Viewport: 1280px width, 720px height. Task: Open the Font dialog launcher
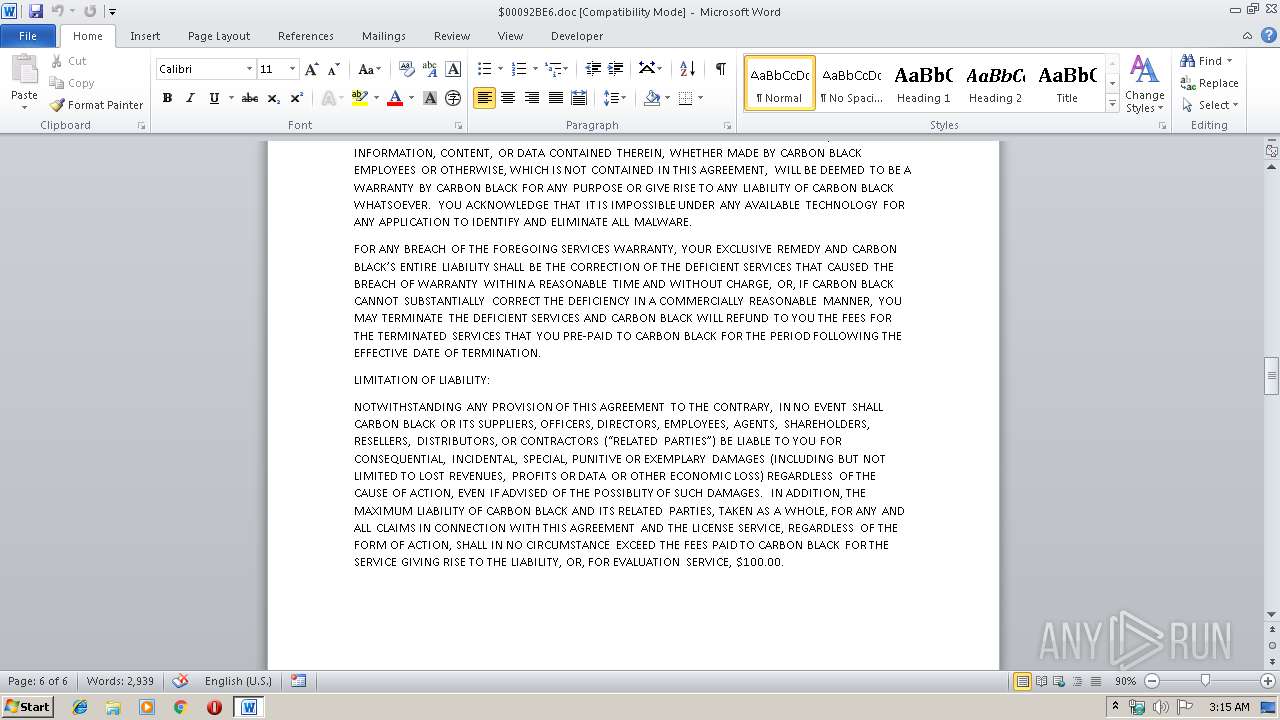[x=458, y=126]
